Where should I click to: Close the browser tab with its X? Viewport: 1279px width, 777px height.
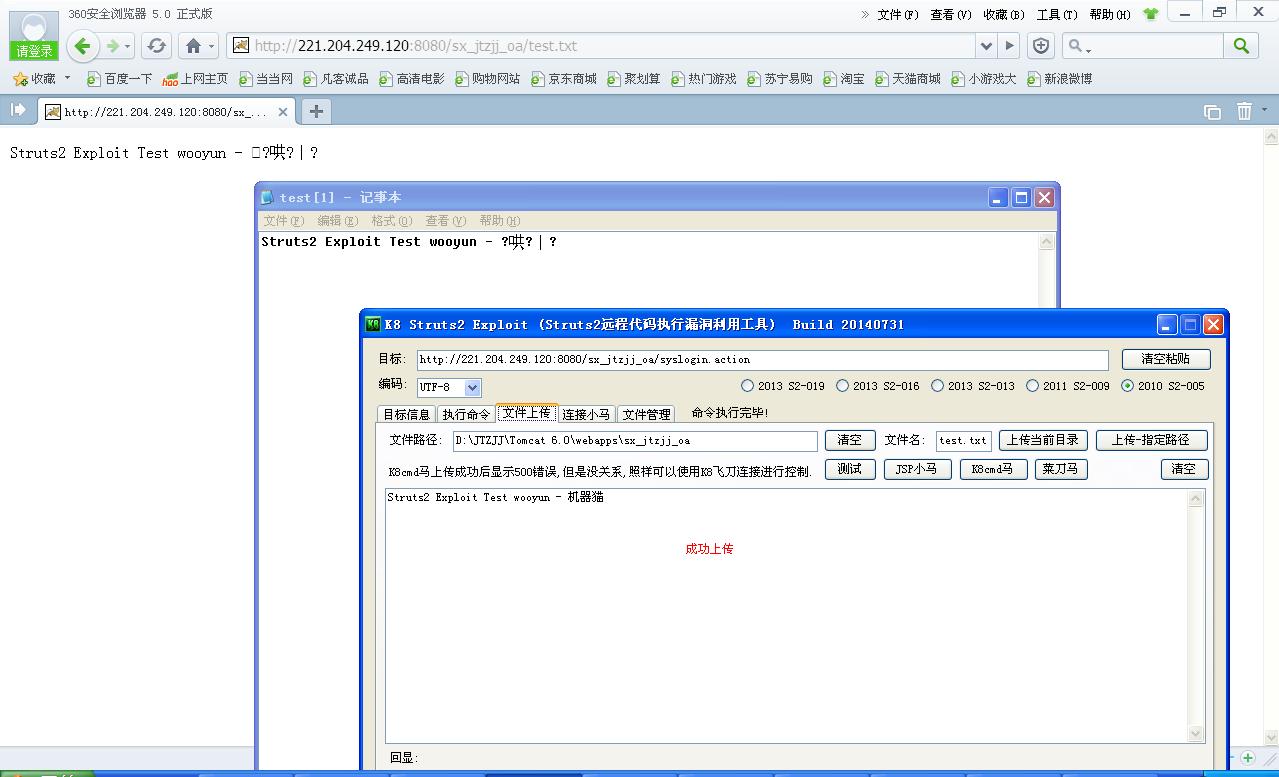[x=283, y=112]
